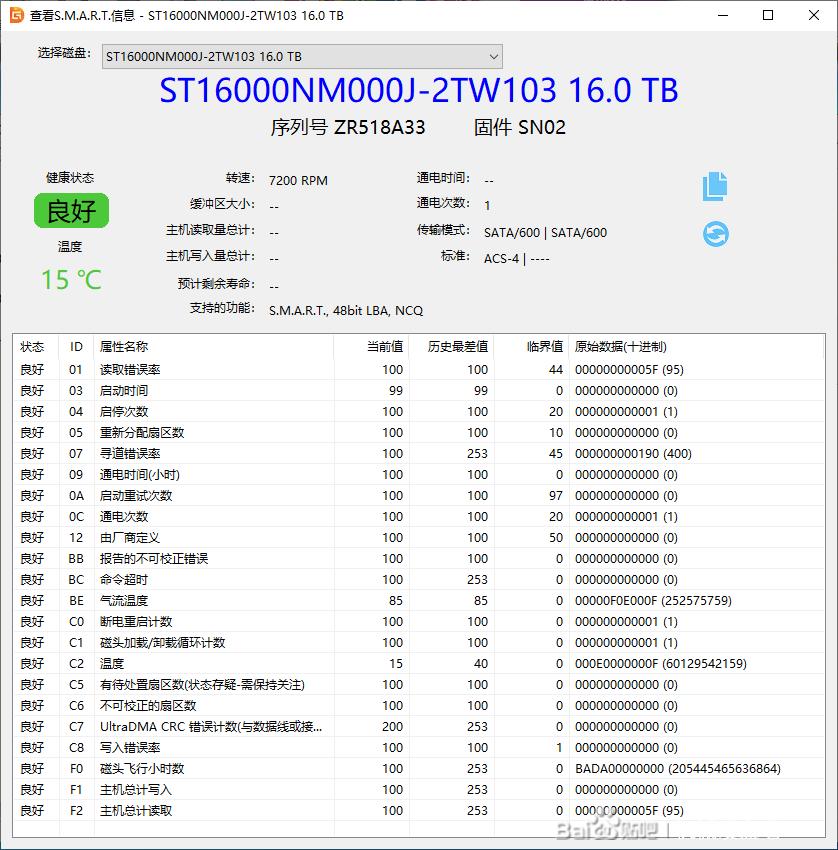Screen dimensions: 838x850
Task: Select the 磁头加载/卸载循环计数 row
Action: point(418,643)
